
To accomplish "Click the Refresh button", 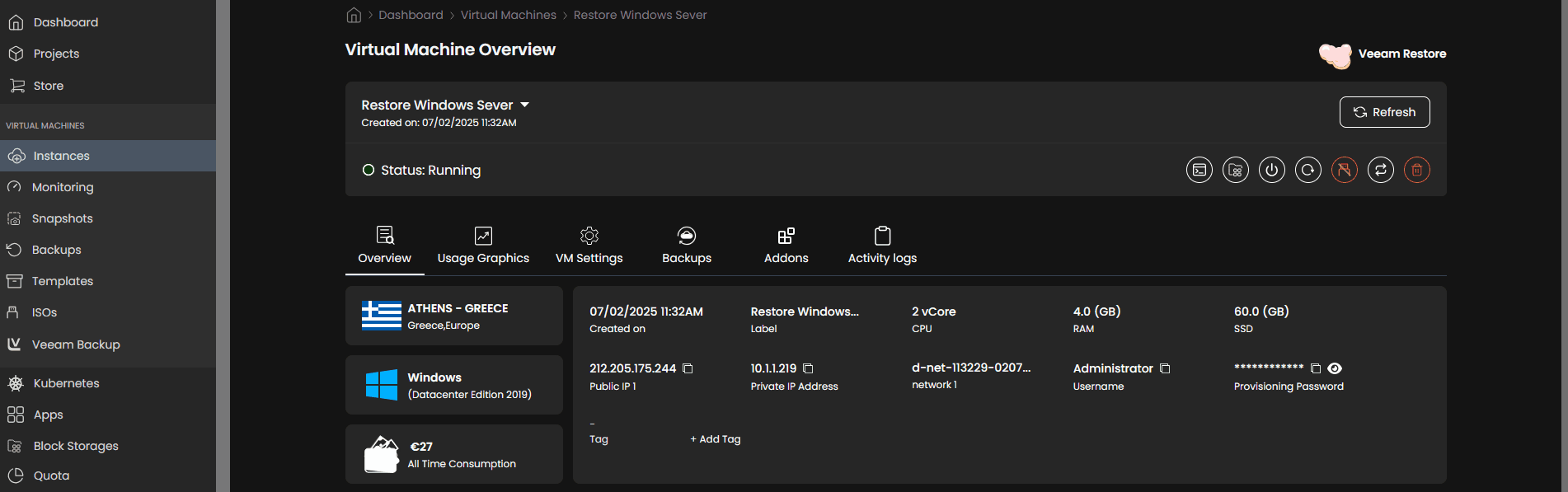I will click(1384, 112).
